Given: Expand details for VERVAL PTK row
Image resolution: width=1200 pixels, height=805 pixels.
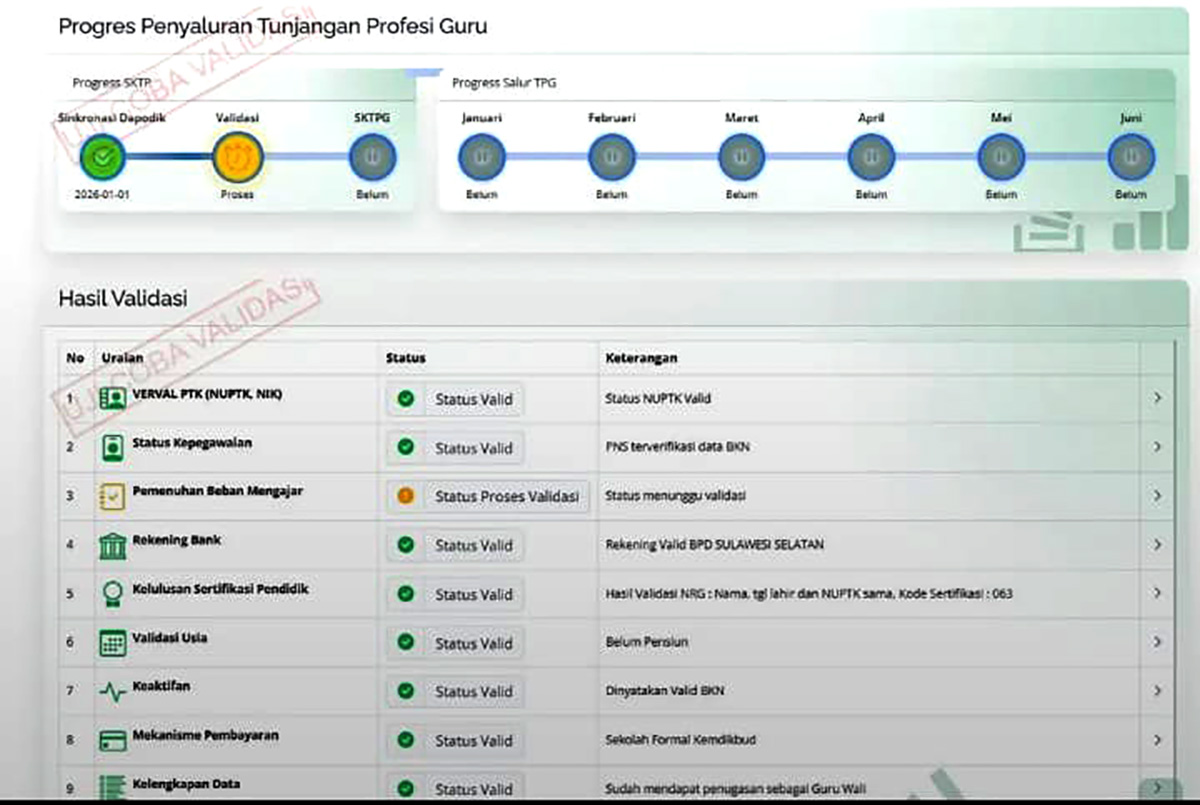Looking at the screenshot, I should click(1159, 397).
